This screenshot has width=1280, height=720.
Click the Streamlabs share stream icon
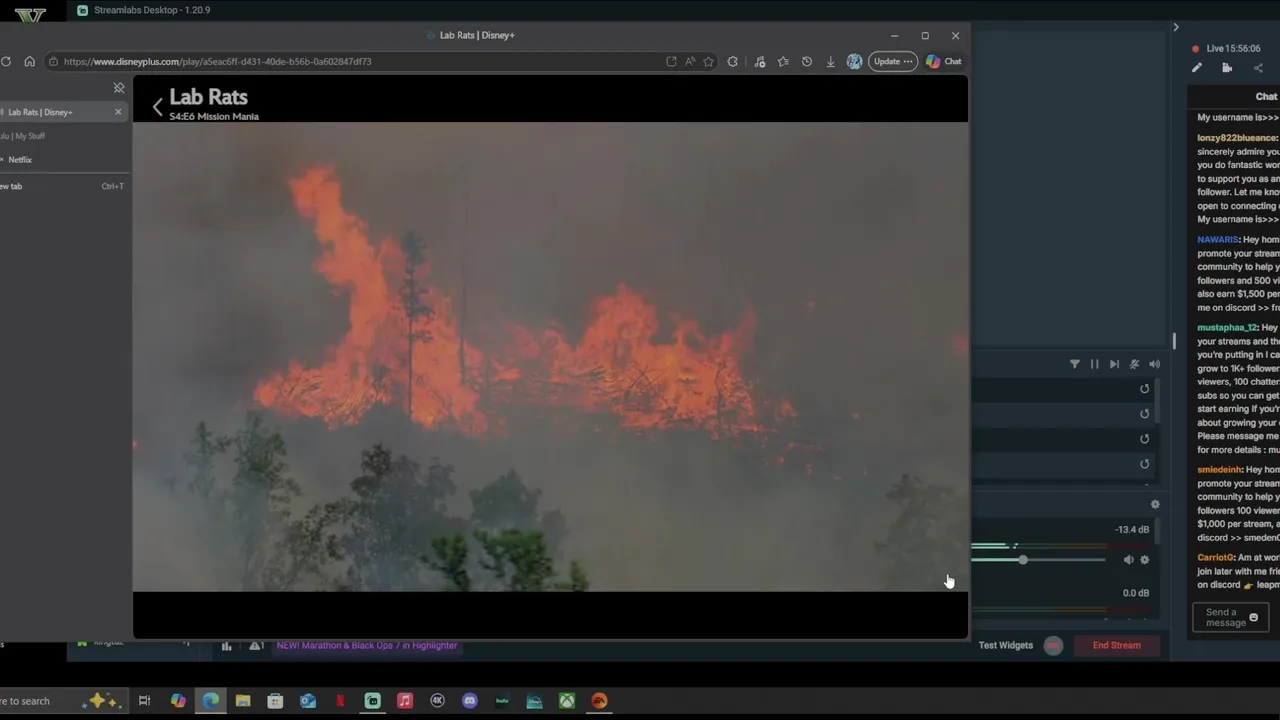[1258, 68]
